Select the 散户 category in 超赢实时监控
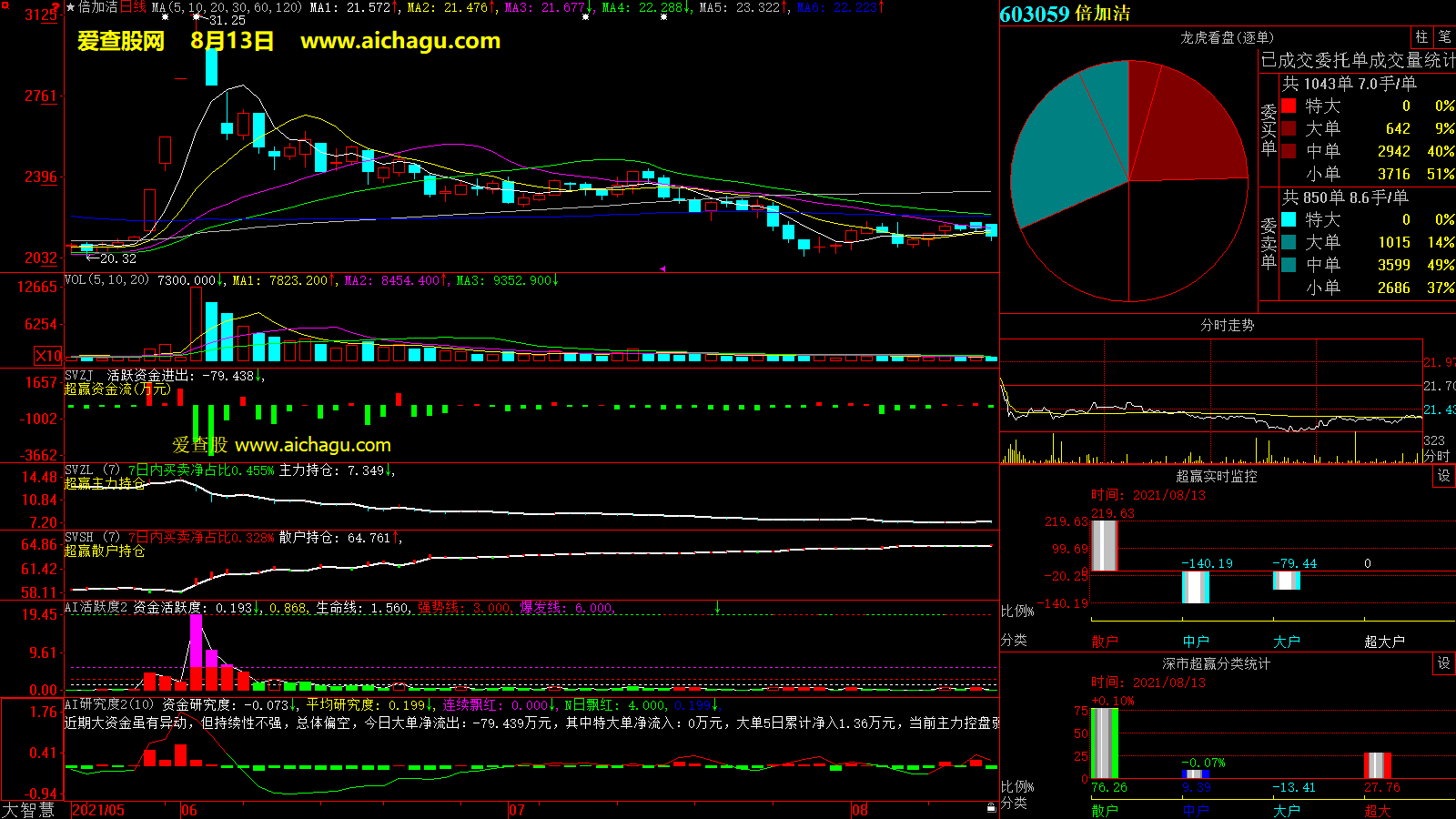Screen dimensions: 1456x819 coord(1104,642)
